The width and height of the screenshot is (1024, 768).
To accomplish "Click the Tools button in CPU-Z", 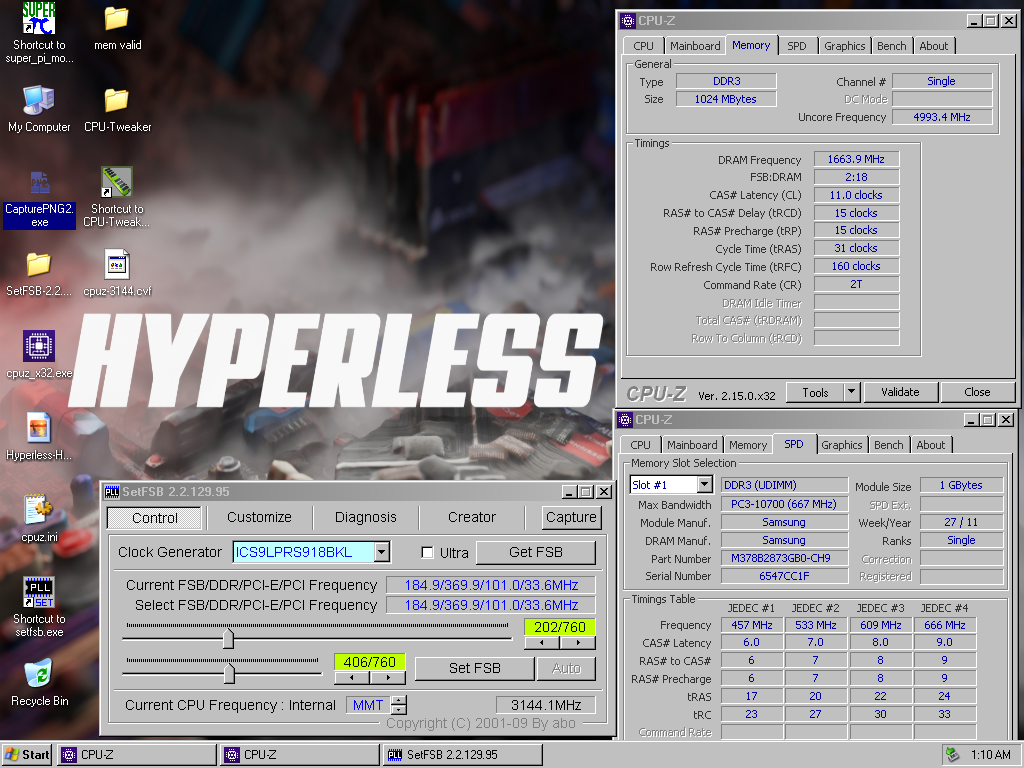I will [x=815, y=392].
